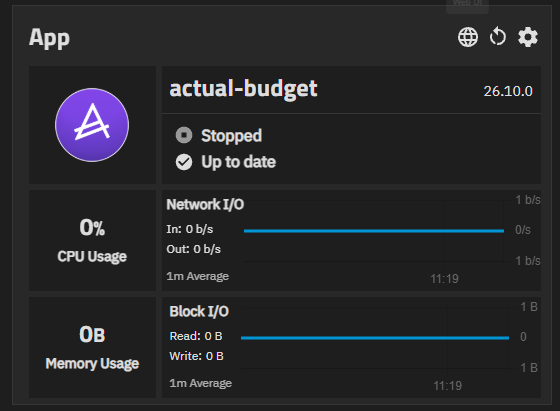This screenshot has width=560, height=411.
Task: Open app settings gear icon
Action: click(x=528, y=37)
